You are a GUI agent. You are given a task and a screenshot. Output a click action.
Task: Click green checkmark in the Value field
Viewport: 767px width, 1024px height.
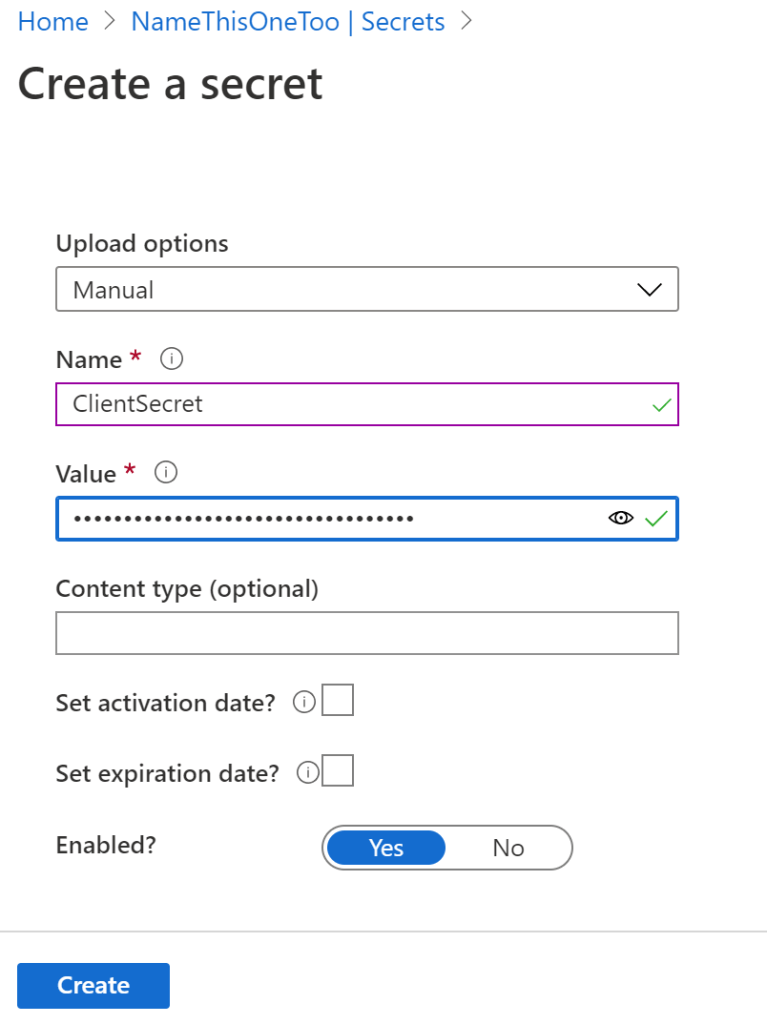point(656,518)
